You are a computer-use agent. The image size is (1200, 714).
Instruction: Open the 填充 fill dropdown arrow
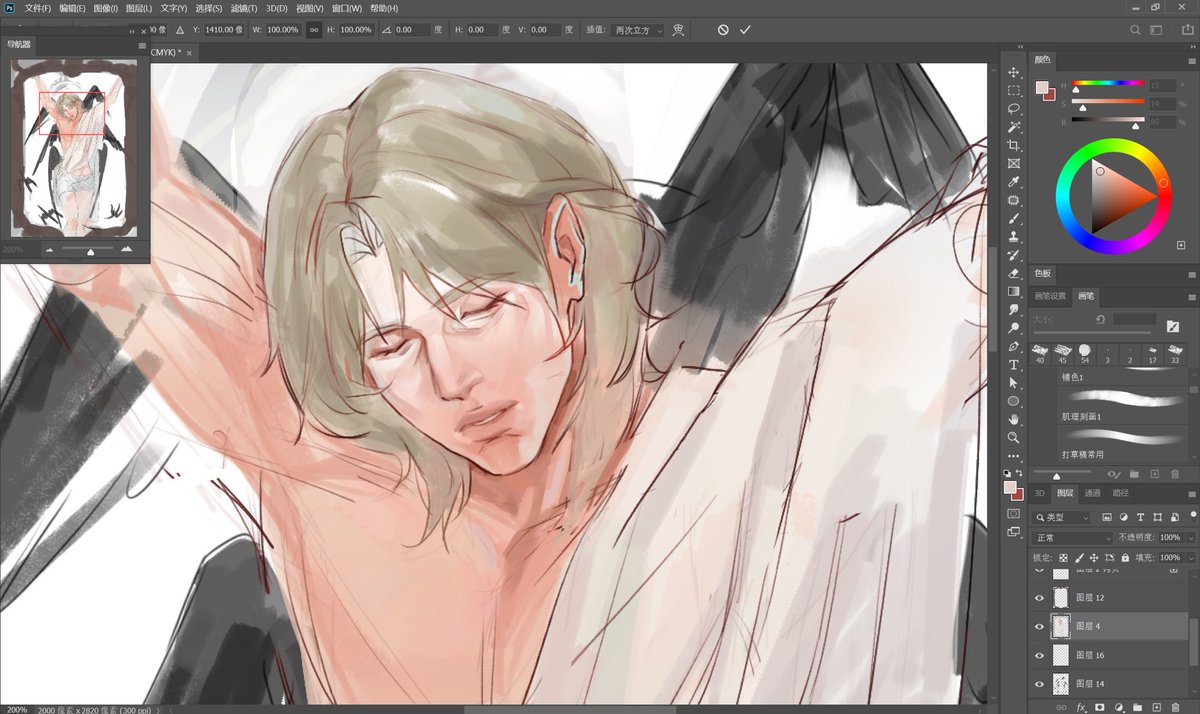[1191, 557]
